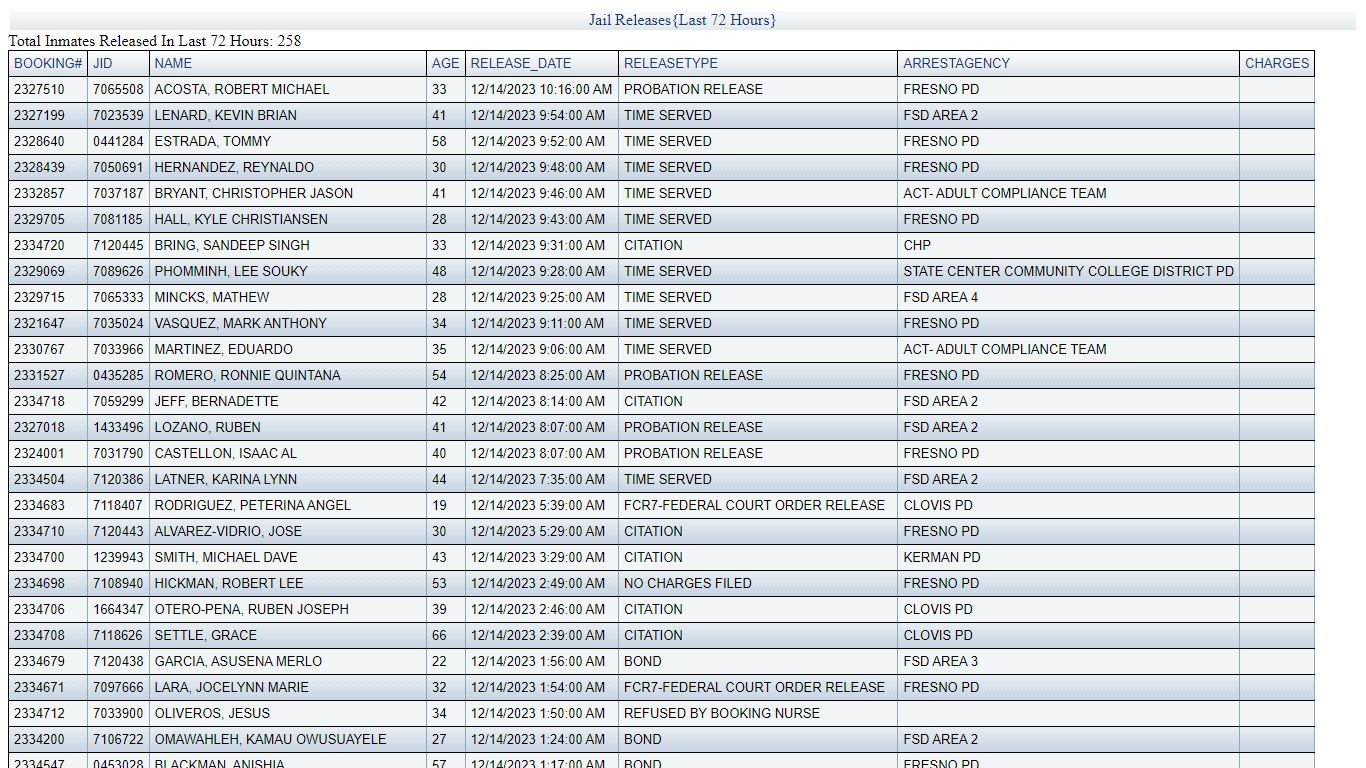Sort table by NAME column header

173,63
